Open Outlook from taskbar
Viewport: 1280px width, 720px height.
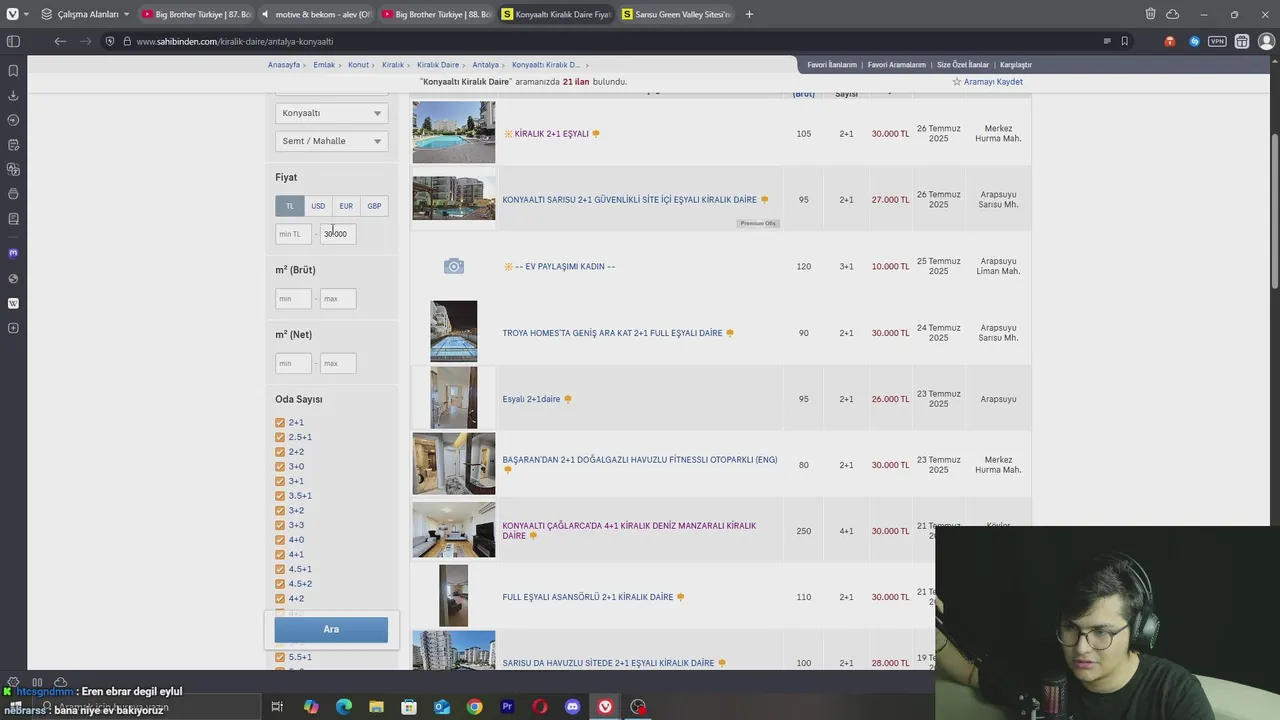pyautogui.click(x=441, y=707)
